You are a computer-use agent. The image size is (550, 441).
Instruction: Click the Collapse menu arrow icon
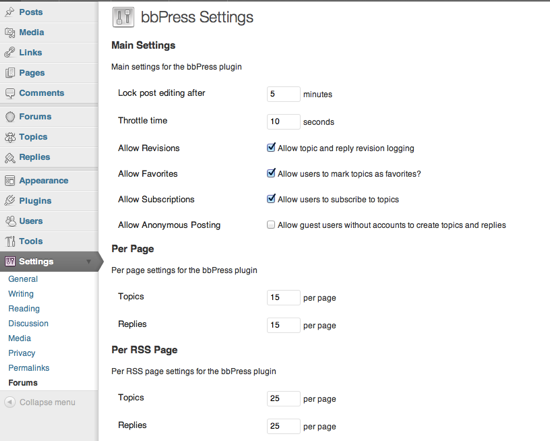pos(10,402)
